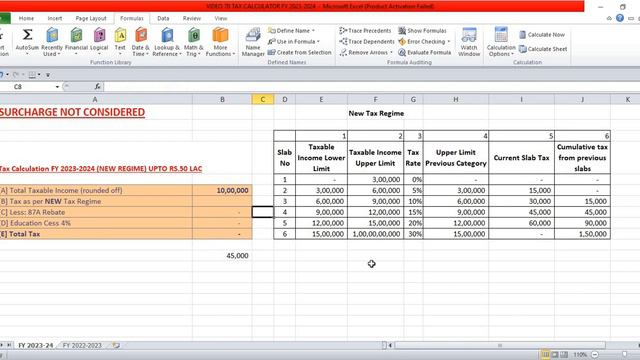Image resolution: width=640 pixels, height=360 pixels.
Task: Open Calculation Options menu
Action: pos(501,42)
